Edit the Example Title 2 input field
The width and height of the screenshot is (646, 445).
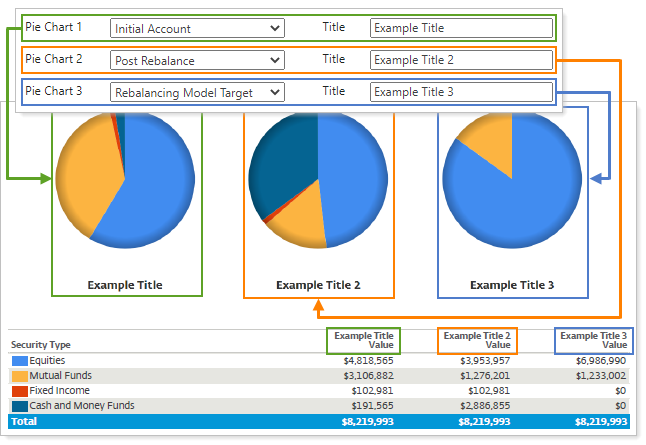[x=461, y=61]
